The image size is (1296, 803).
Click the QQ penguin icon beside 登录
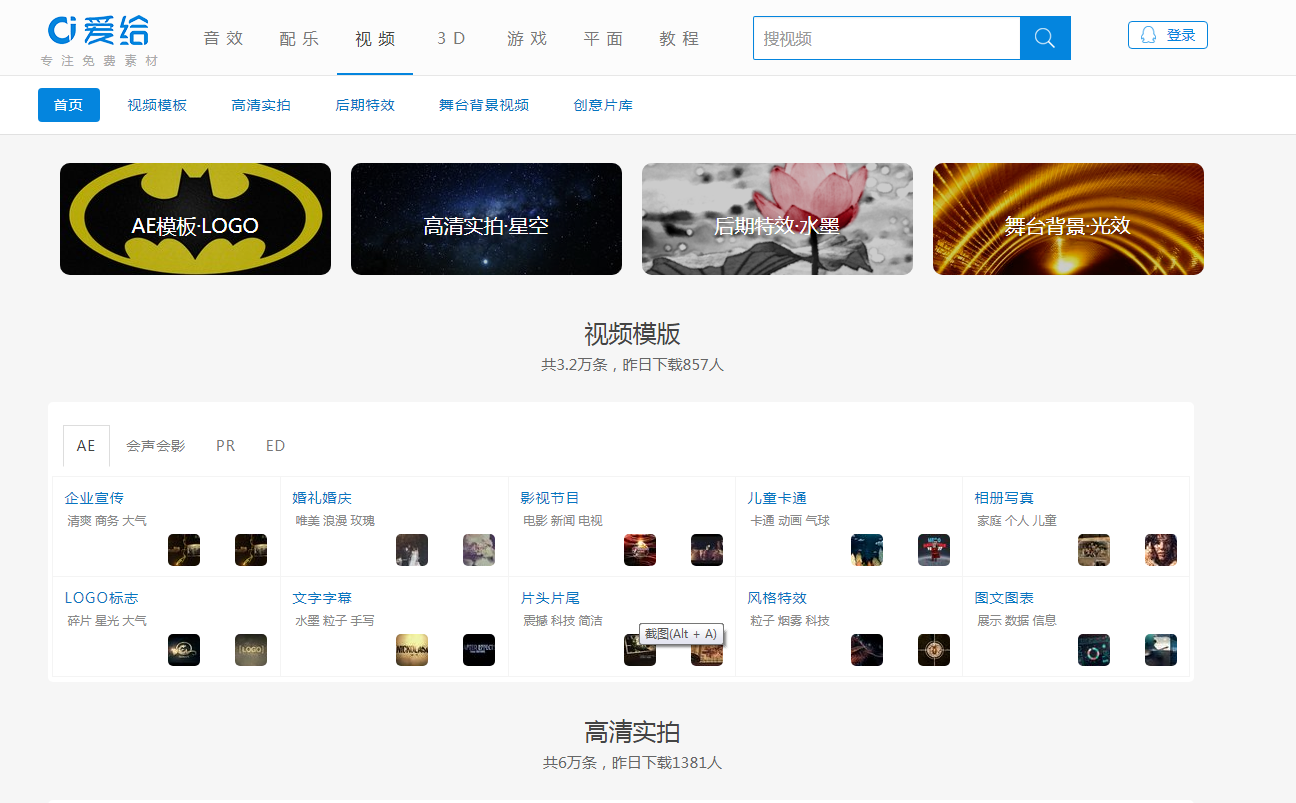tap(1148, 35)
